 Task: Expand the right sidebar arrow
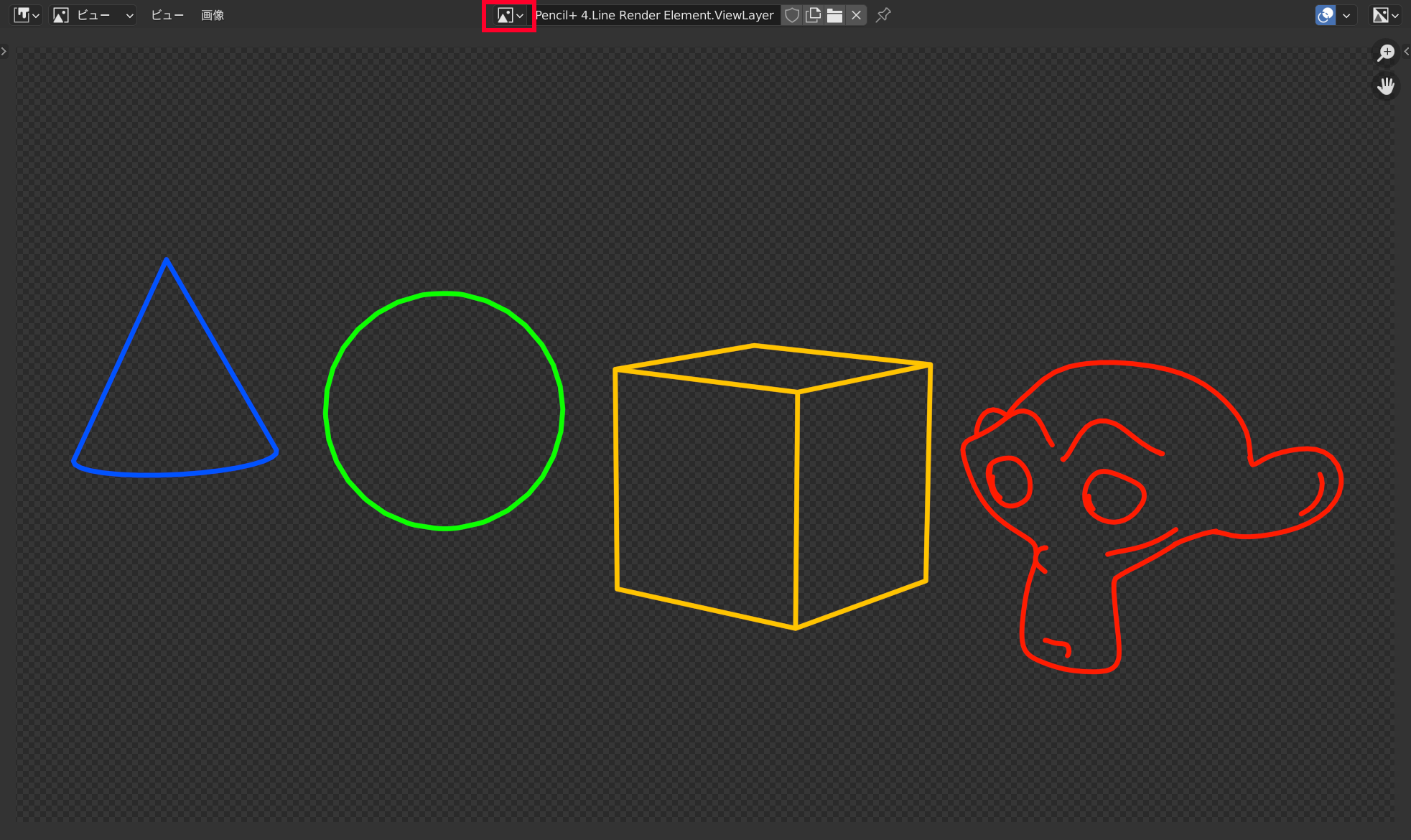click(1406, 51)
